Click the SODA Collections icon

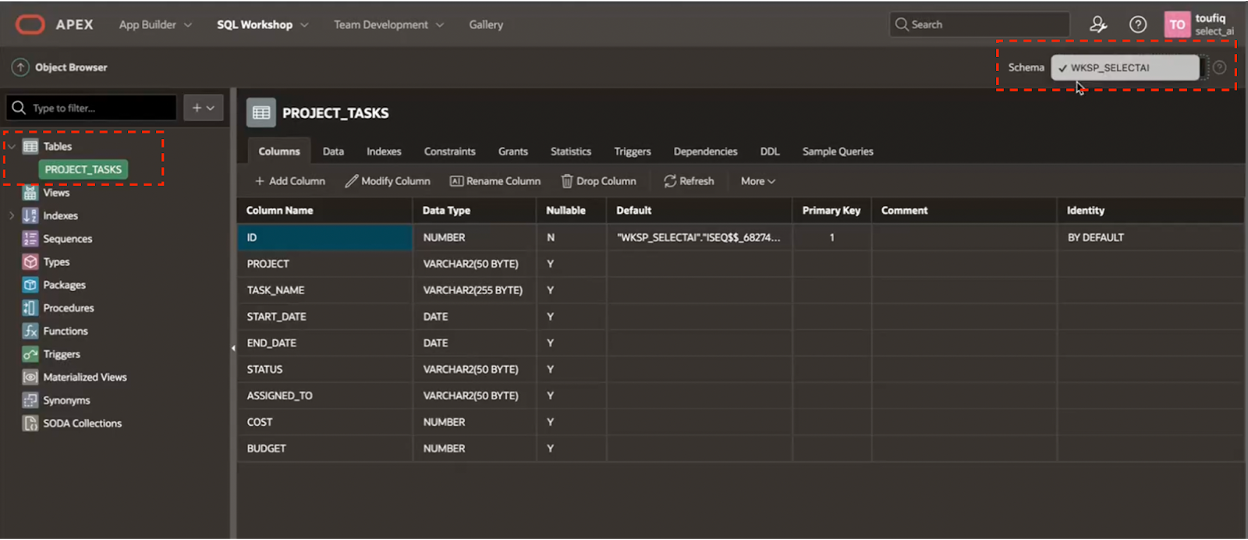tap(30, 423)
